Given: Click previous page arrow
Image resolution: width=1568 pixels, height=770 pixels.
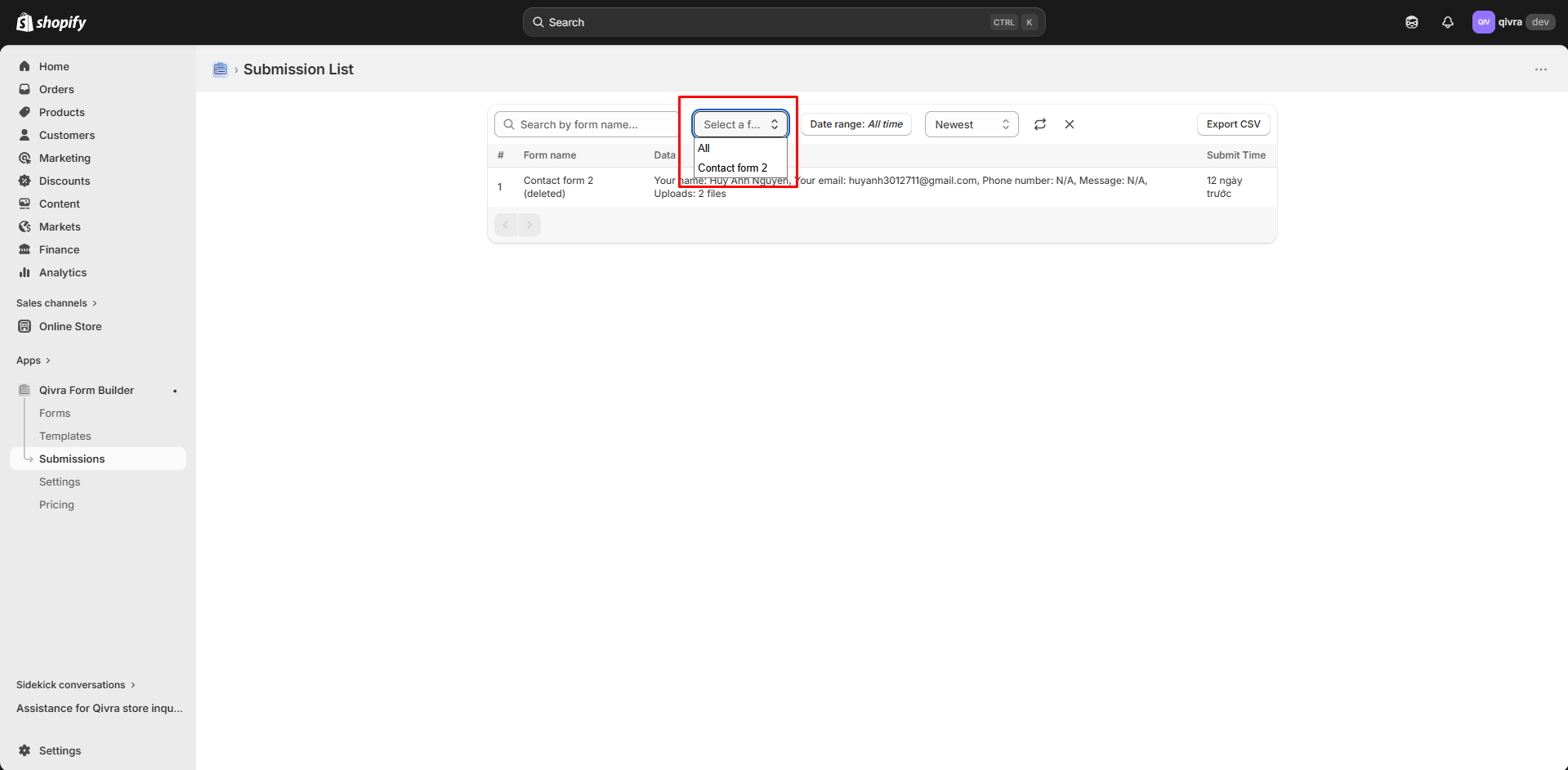Looking at the screenshot, I should (x=506, y=225).
